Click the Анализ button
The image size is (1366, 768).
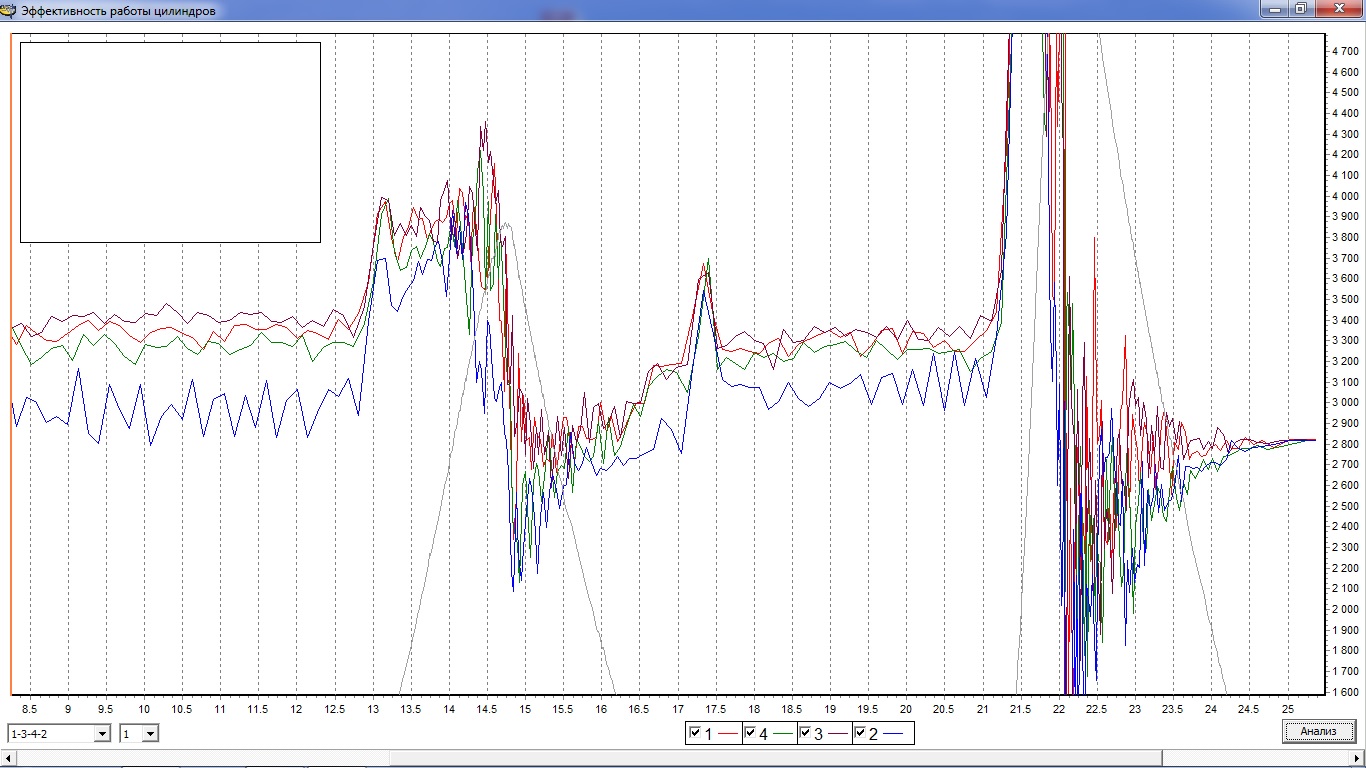[x=1318, y=731]
